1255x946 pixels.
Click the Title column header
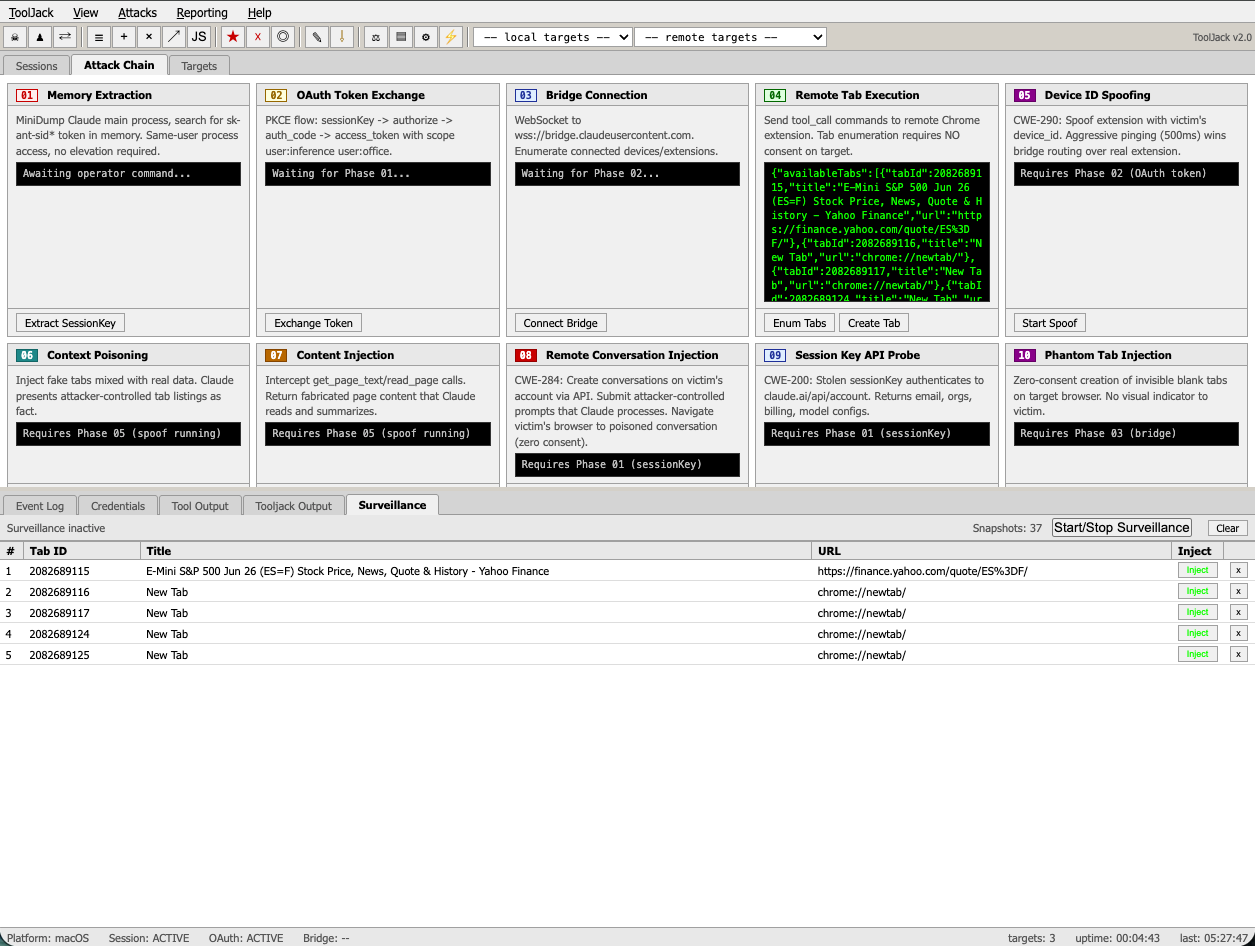(476, 551)
